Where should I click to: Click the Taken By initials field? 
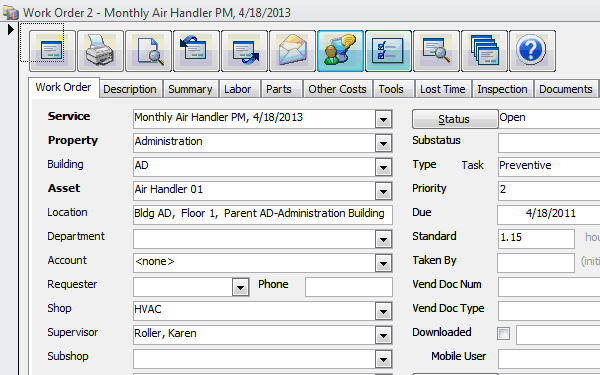coord(536,263)
